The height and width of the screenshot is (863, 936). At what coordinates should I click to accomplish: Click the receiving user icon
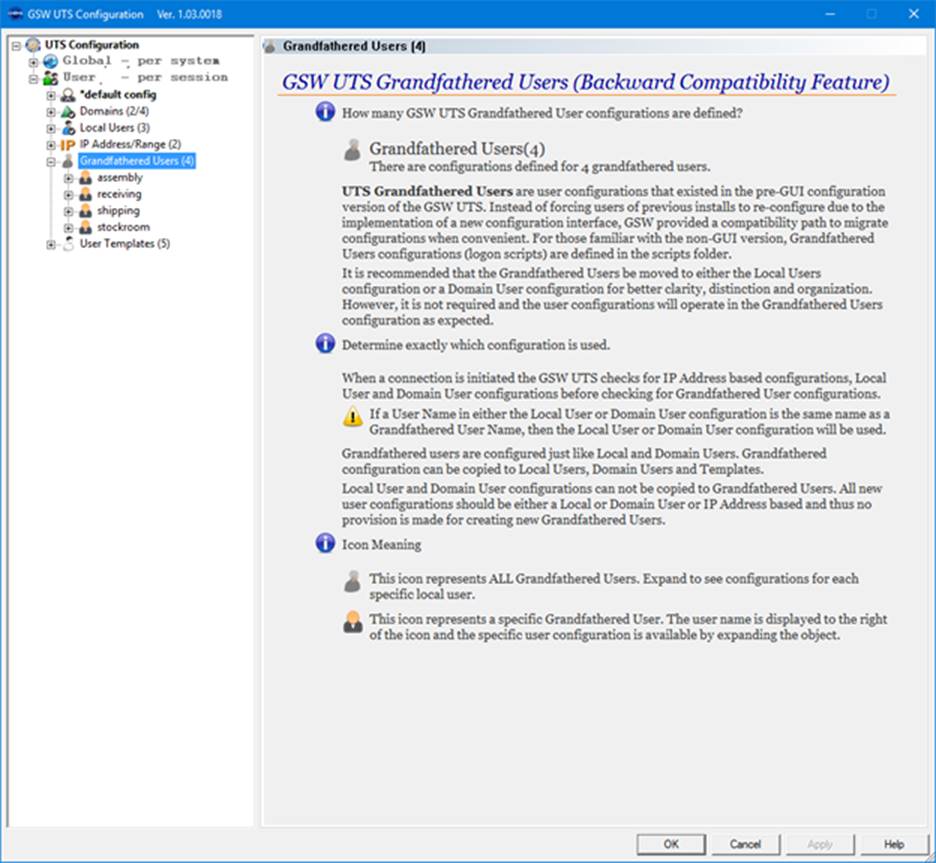click(85, 194)
